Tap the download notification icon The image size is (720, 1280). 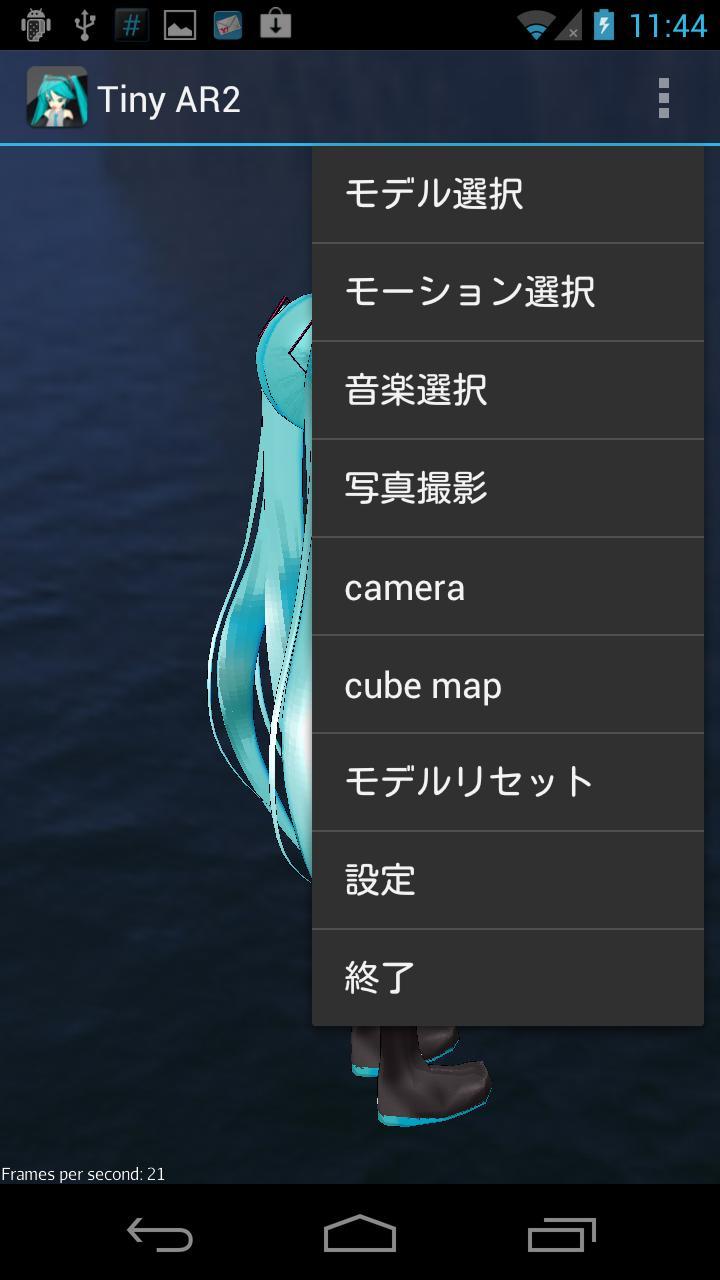click(x=275, y=25)
